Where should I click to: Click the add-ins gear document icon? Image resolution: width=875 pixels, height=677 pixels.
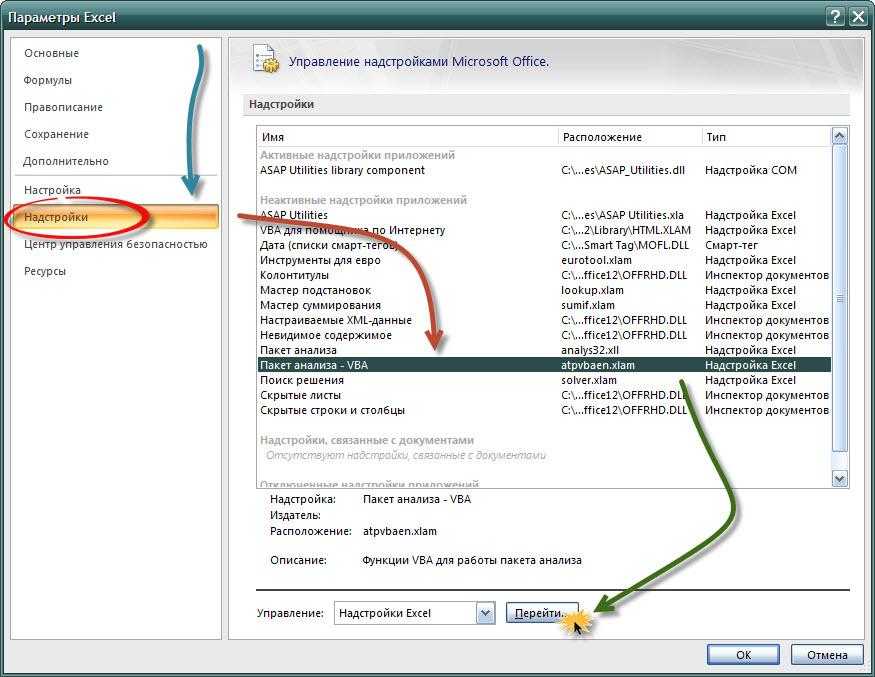coord(265,60)
